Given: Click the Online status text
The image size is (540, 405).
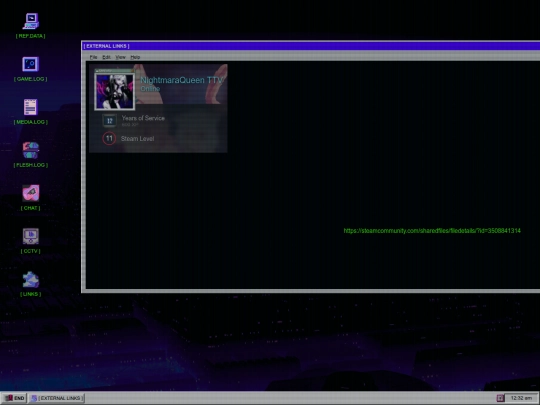Looking at the screenshot, I should tap(150, 89).
